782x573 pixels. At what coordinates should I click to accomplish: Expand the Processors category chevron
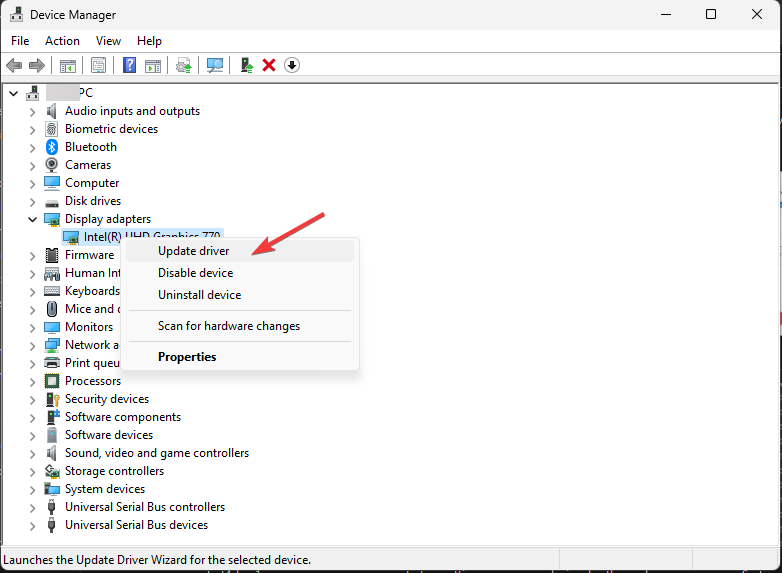(32, 382)
